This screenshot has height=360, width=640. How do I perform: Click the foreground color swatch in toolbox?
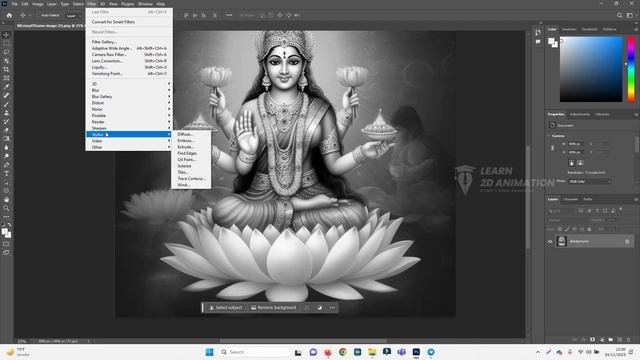click(x=4, y=231)
